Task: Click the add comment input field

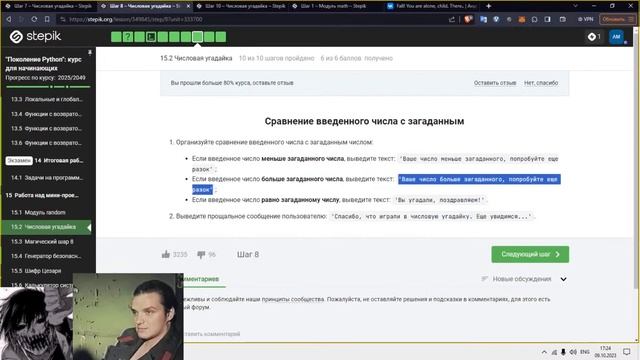Action: [x=212, y=333]
